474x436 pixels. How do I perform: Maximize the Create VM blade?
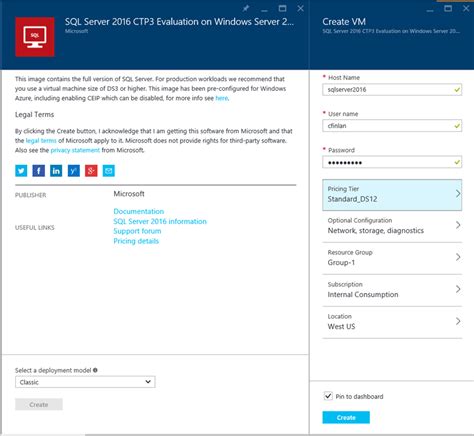click(x=448, y=8)
